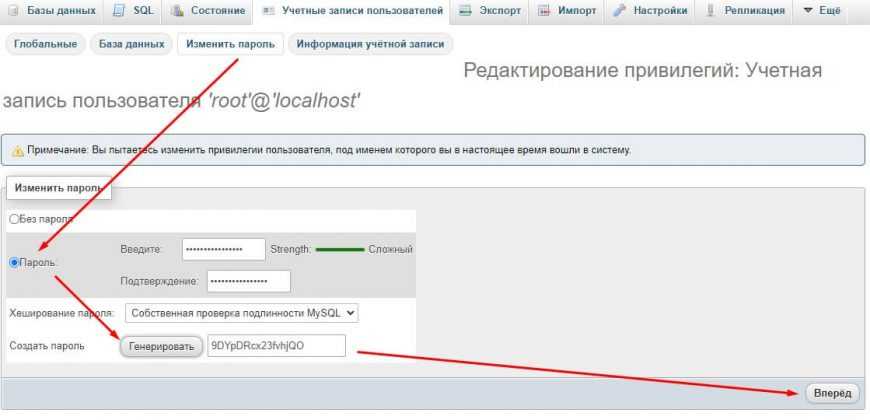Click the Импорт tab icon
870x420 pixels.
click(x=544, y=11)
